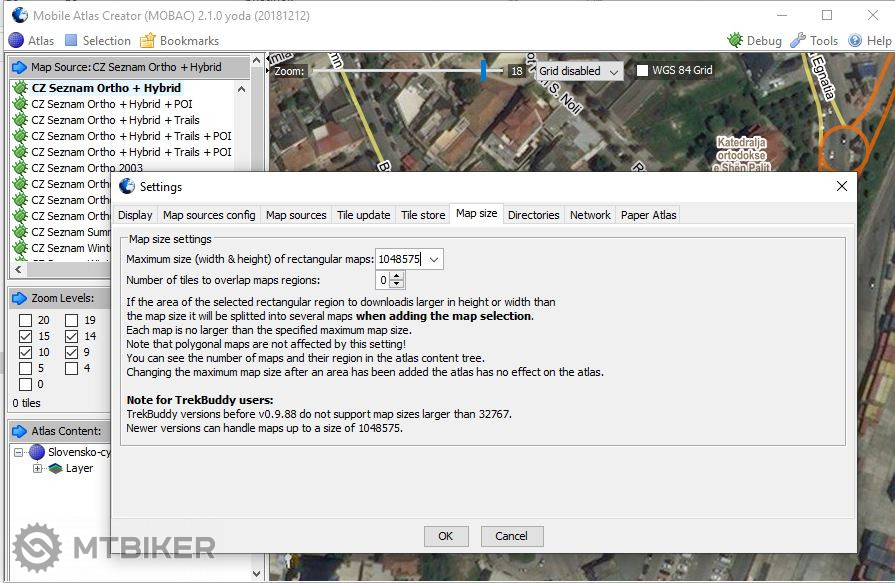Switch to the Directories tab
895x583 pixels.
533,215
